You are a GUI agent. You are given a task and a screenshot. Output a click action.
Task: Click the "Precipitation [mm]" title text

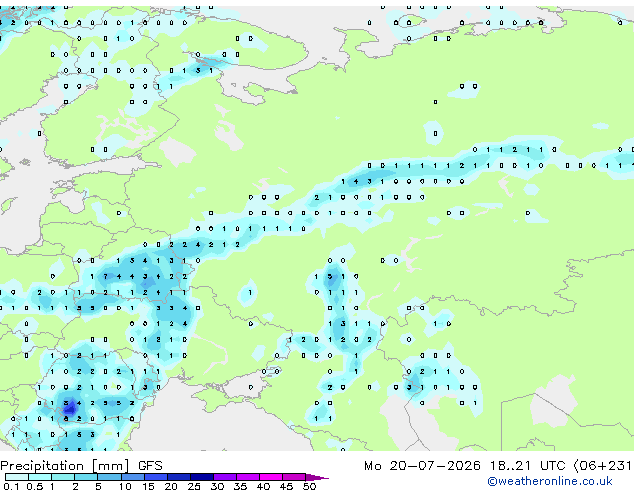coord(65,466)
